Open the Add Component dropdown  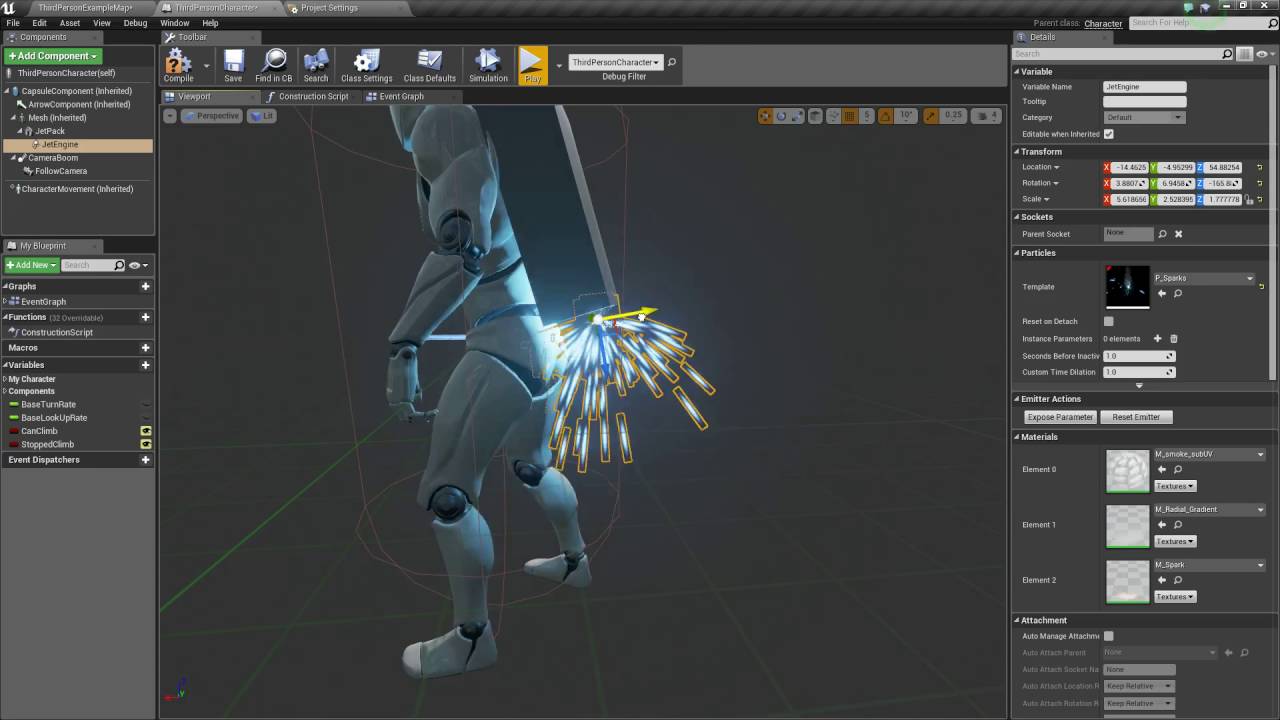53,56
